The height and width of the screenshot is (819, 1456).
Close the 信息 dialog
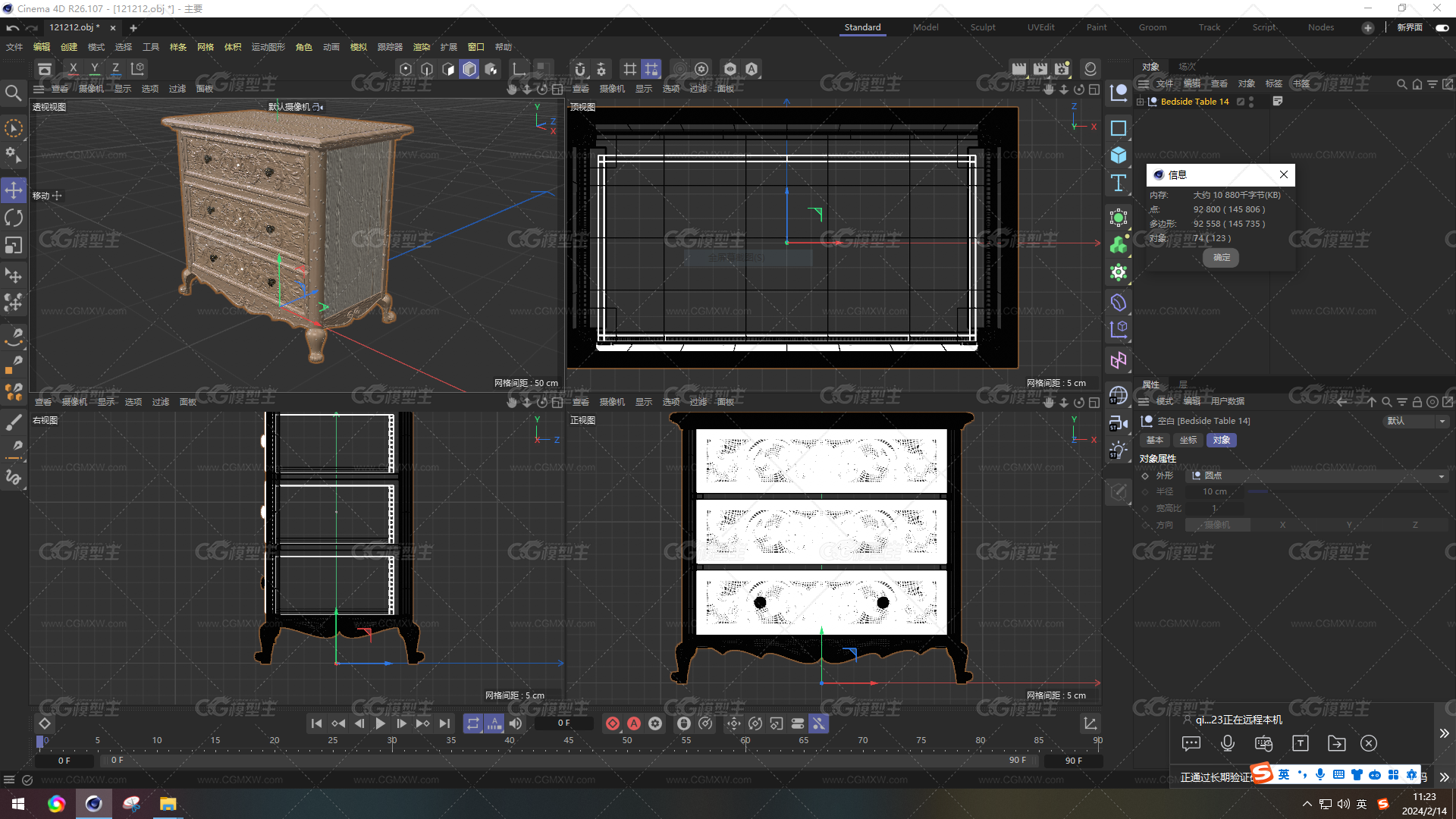click(x=1284, y=174)
